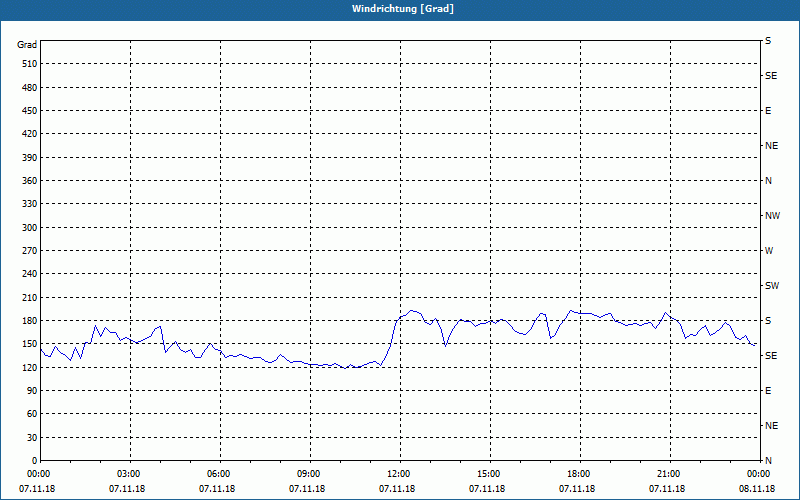Select the 60 y-axis tick label

pyautogui.click(x=32, y=414)
